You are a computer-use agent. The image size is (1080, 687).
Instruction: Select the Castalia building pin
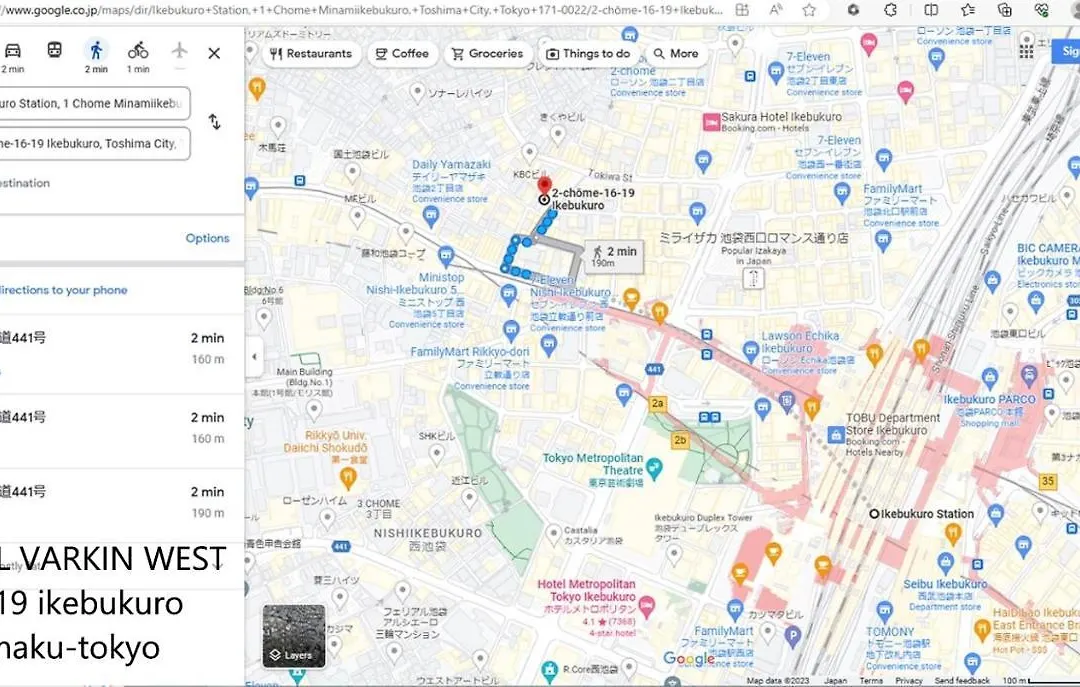pyautogui.click(x=553, y=534)
